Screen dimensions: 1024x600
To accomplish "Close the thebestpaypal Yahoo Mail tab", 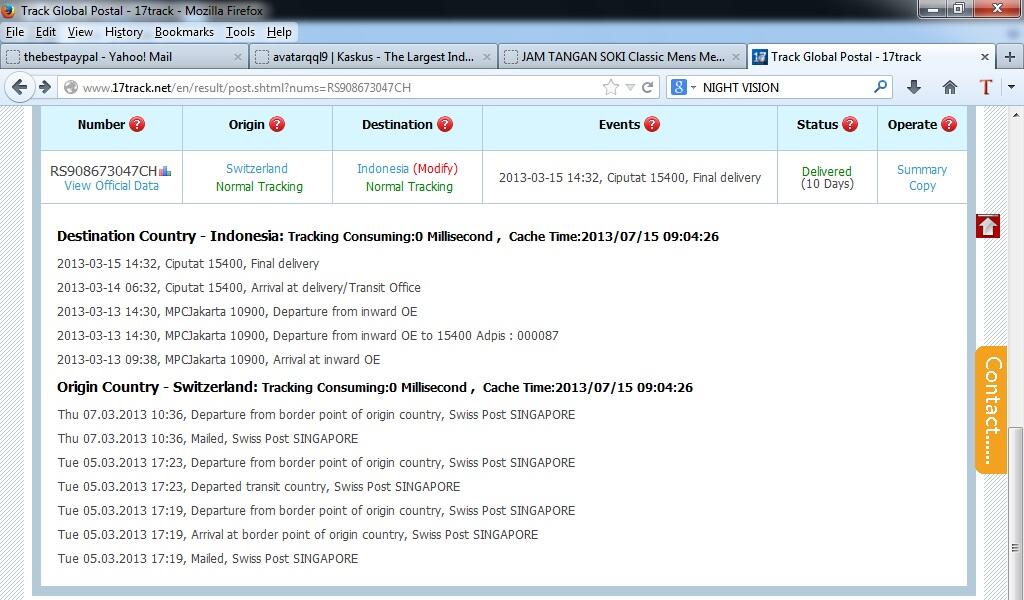I will (237, 57).
